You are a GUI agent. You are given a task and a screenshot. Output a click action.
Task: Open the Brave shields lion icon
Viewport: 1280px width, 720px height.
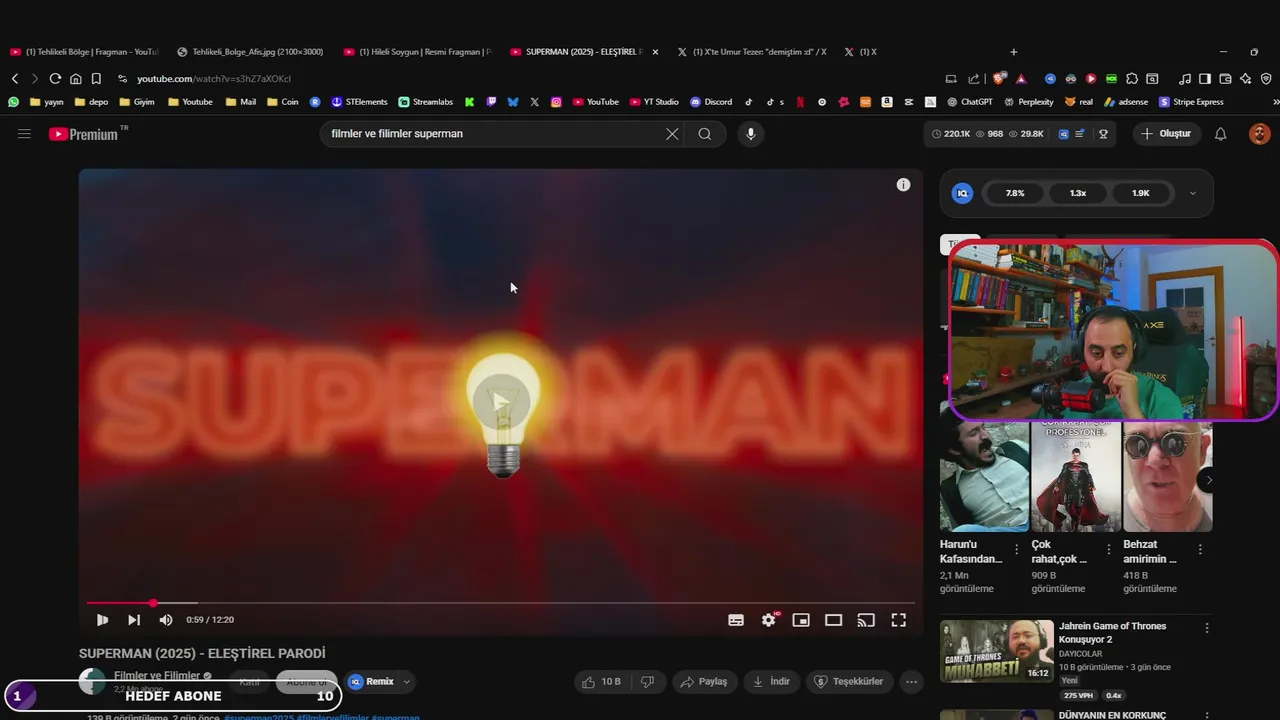pos(999,79)
